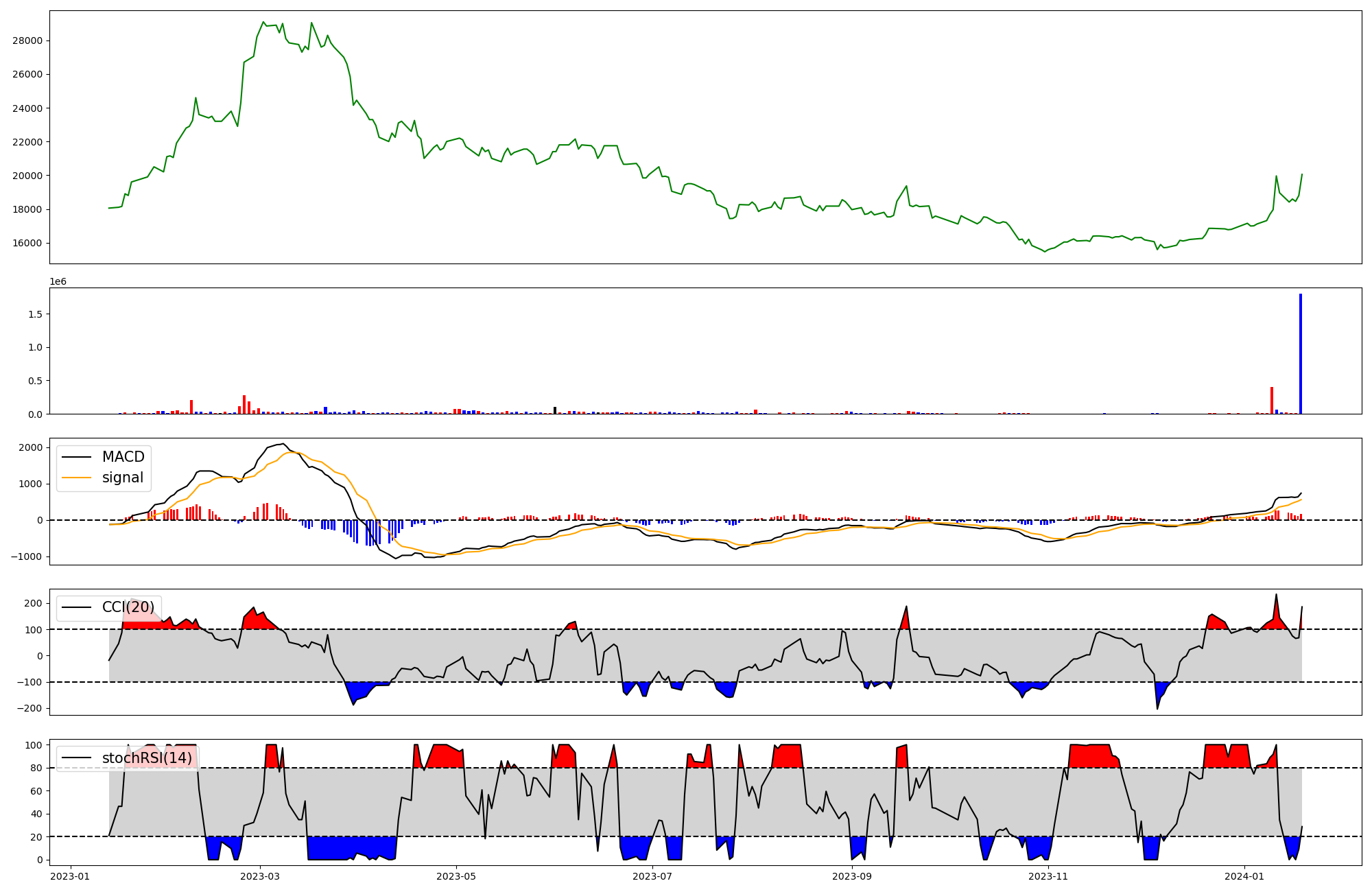The height and width of the screenshot is (892, 1372).
Task: Click the 80 tick on stochRSI axis
Action: [36, 768]
